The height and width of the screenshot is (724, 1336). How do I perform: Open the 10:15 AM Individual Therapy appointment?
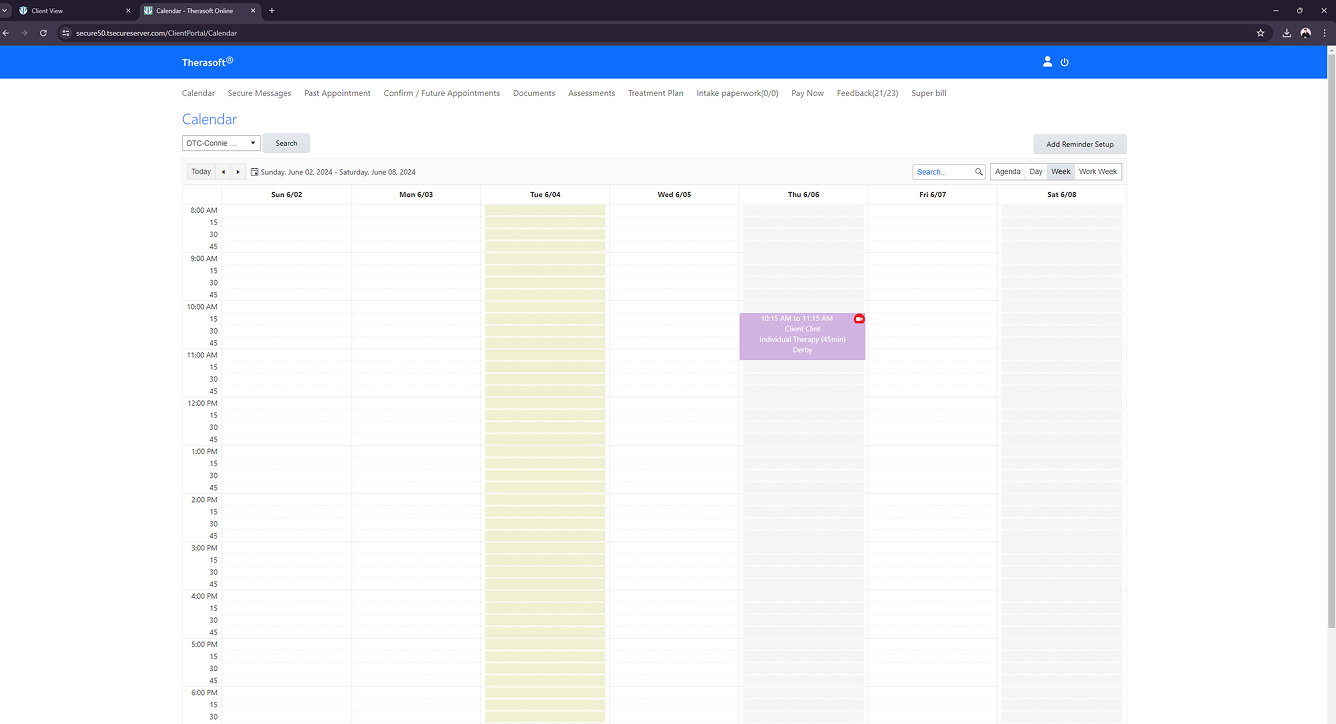(802, 336)
